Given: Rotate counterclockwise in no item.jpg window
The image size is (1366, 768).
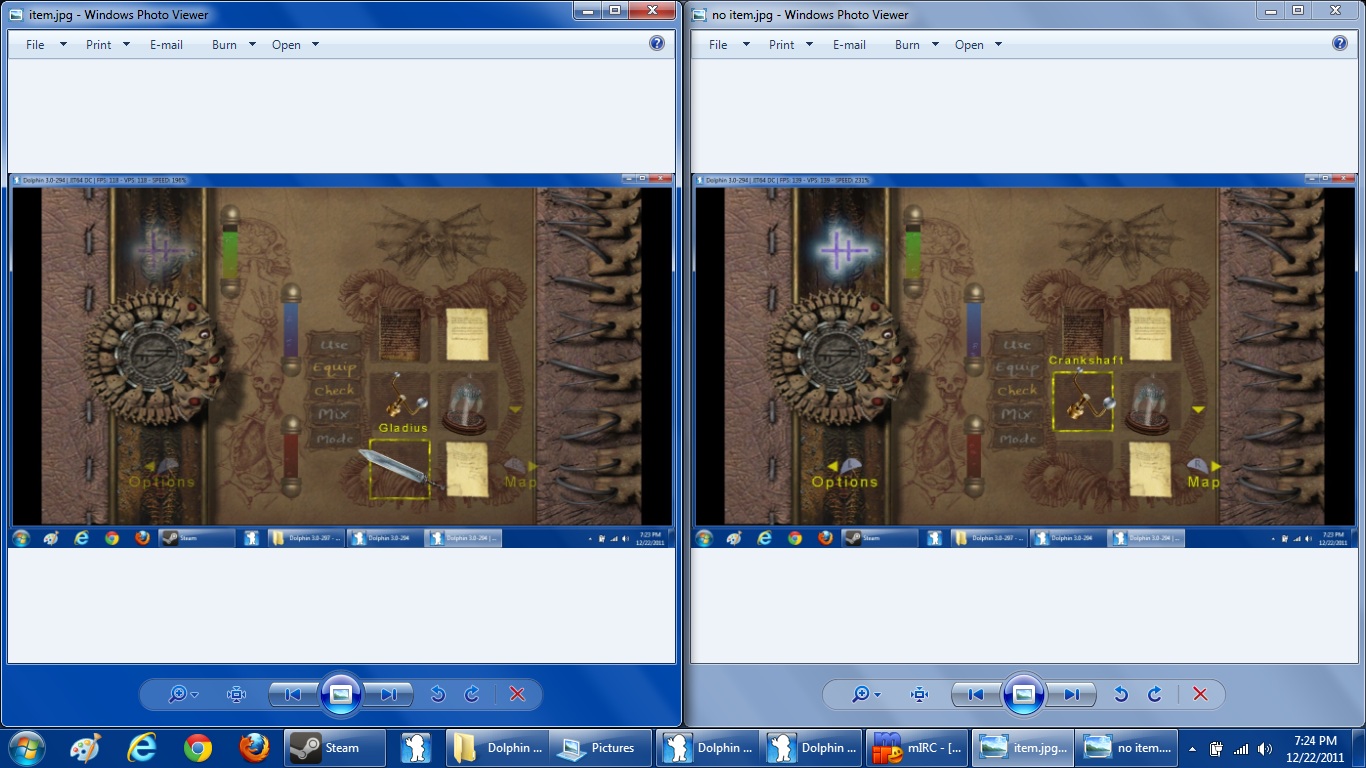Looking at the screenshot, I should pyautogui.click(x=1120, y=695).
